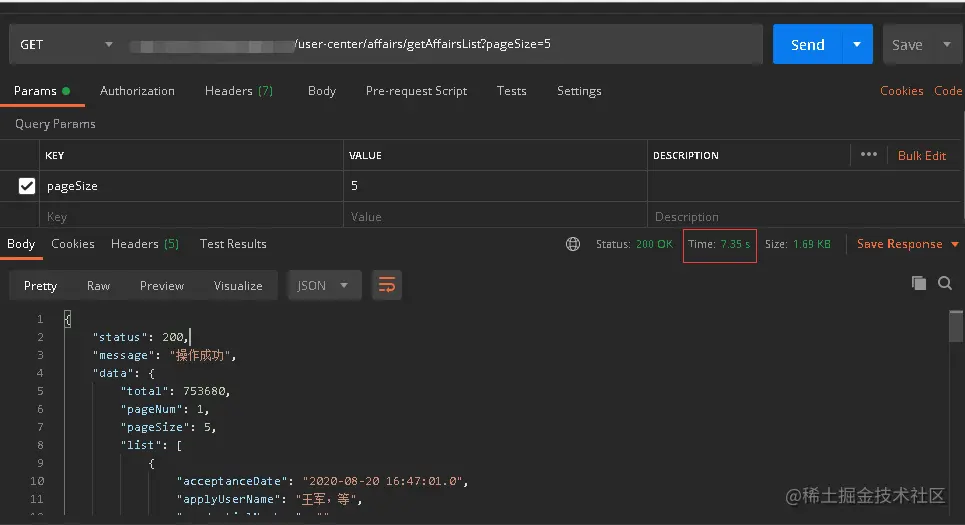Open the GET method dropdown
This screenshot has width=965, height=525.
pos(65,44)
